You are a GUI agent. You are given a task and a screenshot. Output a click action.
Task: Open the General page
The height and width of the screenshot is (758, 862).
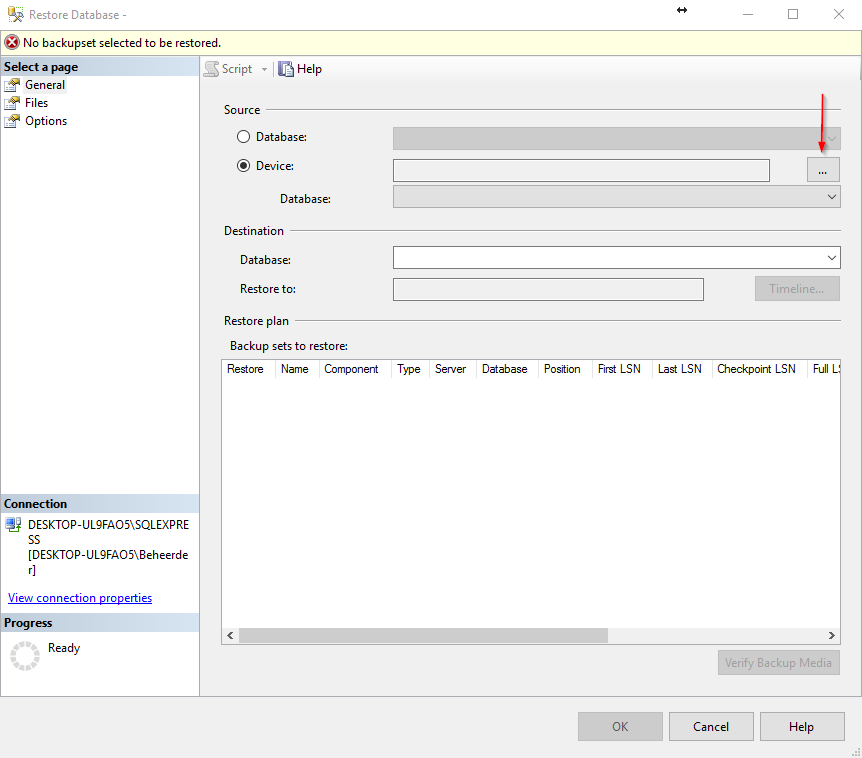pyautogui.click(x=45, y=85)
